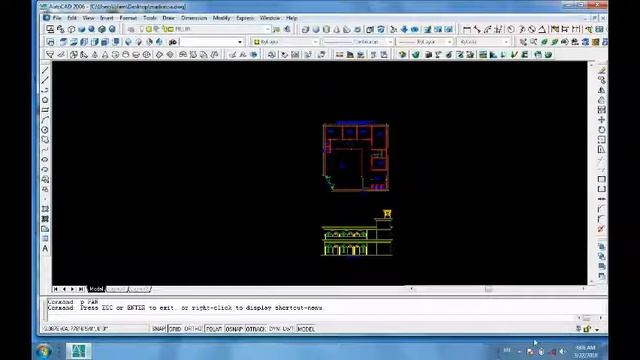
Task: Open the File menu
Action: coord(57,18)
